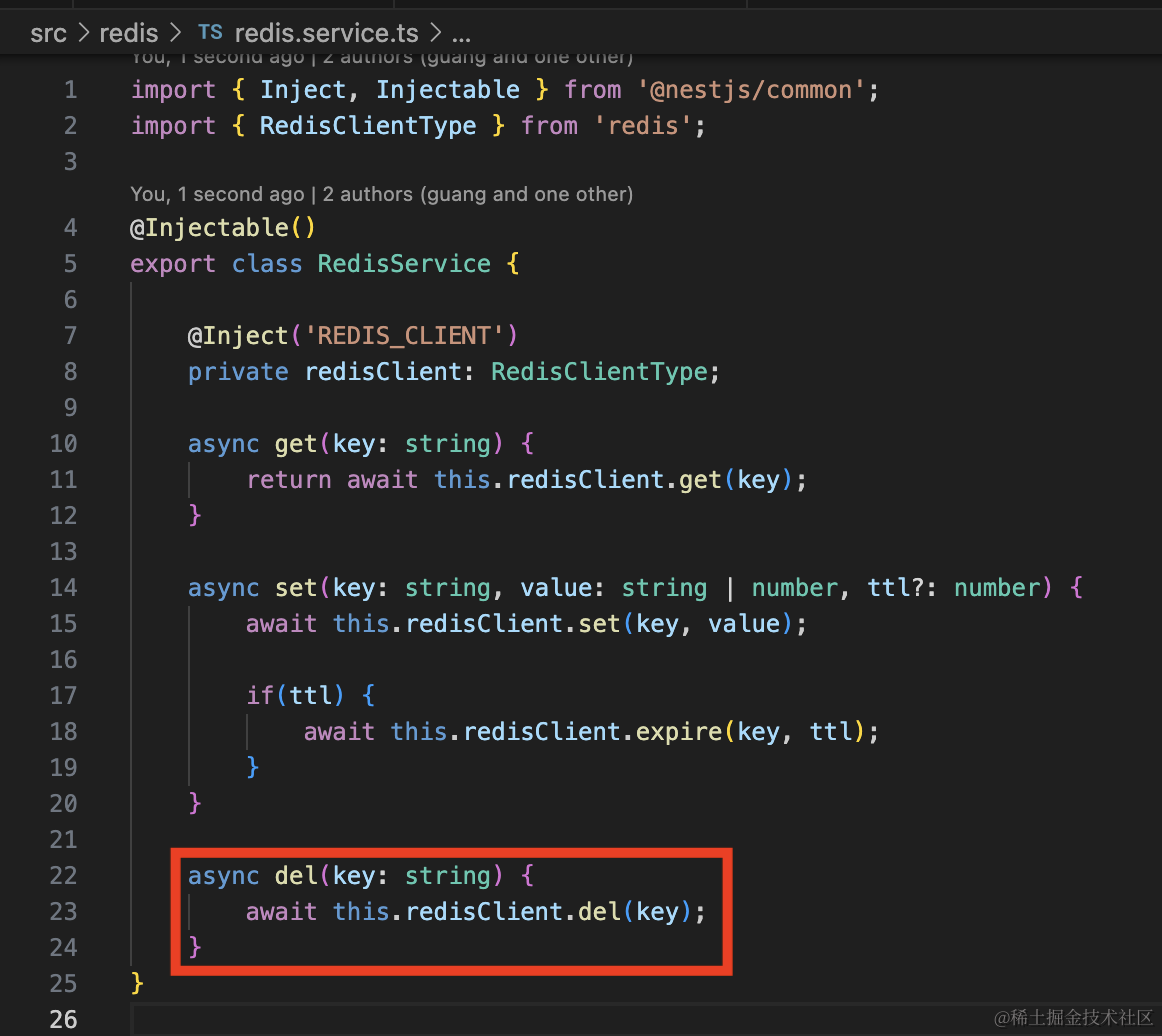Image resolution: width=1162 pixels, height=1036 pixels.
Task: Open the redis breadcrumb folder
Action: point(129,32)
